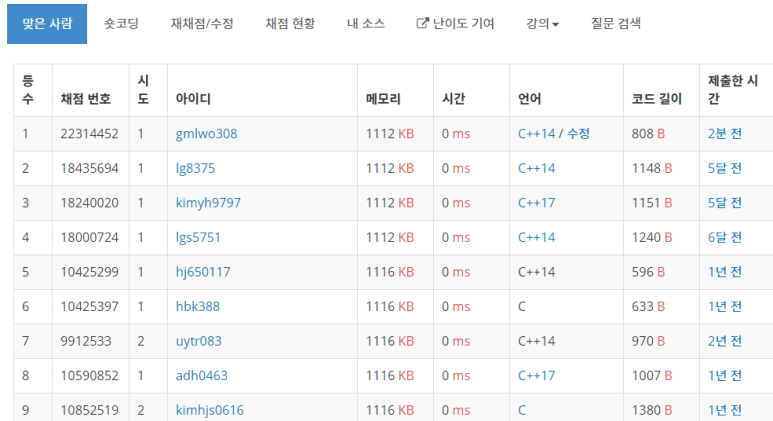
Task: Open the 맞은 사람 tab
Action: [47, 24]
